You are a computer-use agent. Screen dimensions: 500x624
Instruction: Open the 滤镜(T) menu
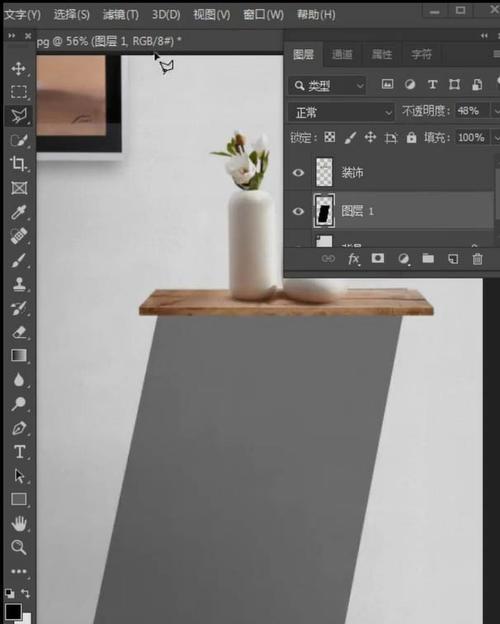tap(121, 14)
